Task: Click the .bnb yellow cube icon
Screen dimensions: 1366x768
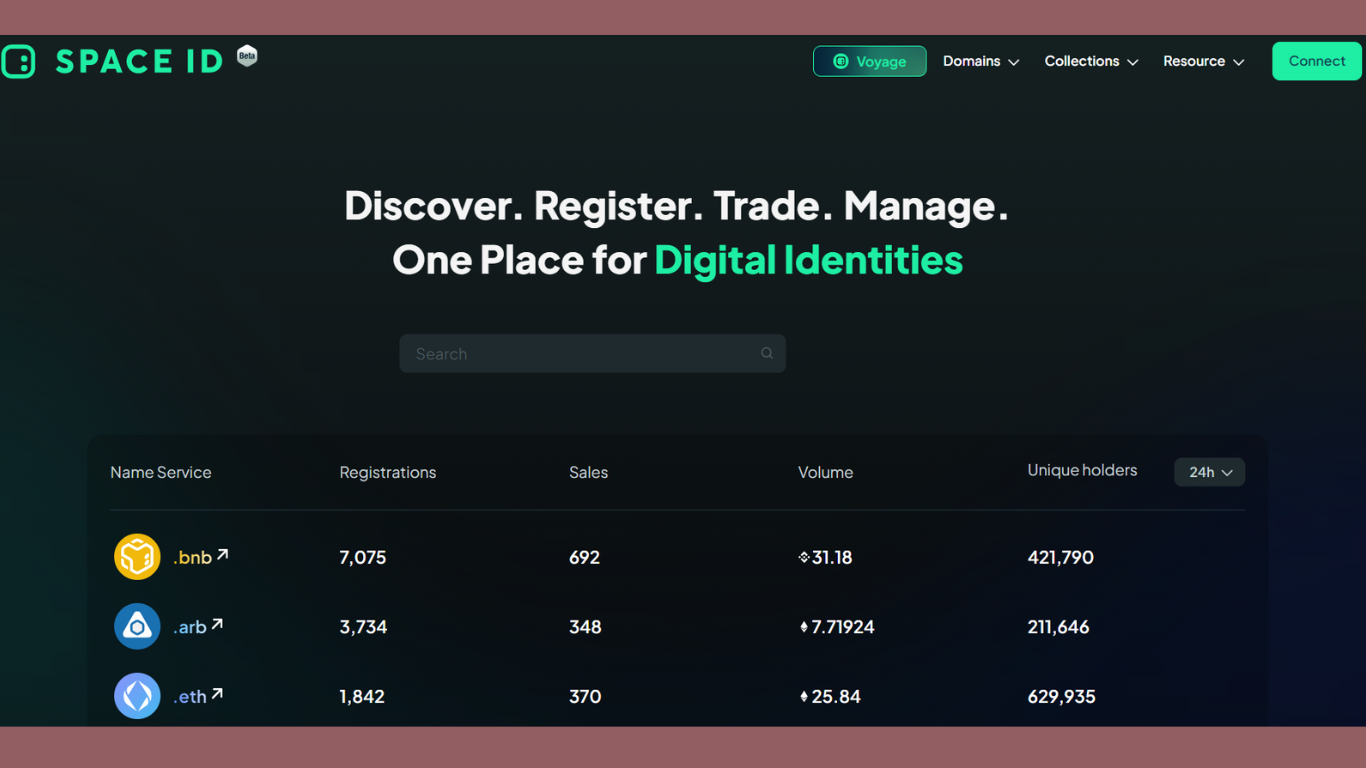Action: (137, 557)
